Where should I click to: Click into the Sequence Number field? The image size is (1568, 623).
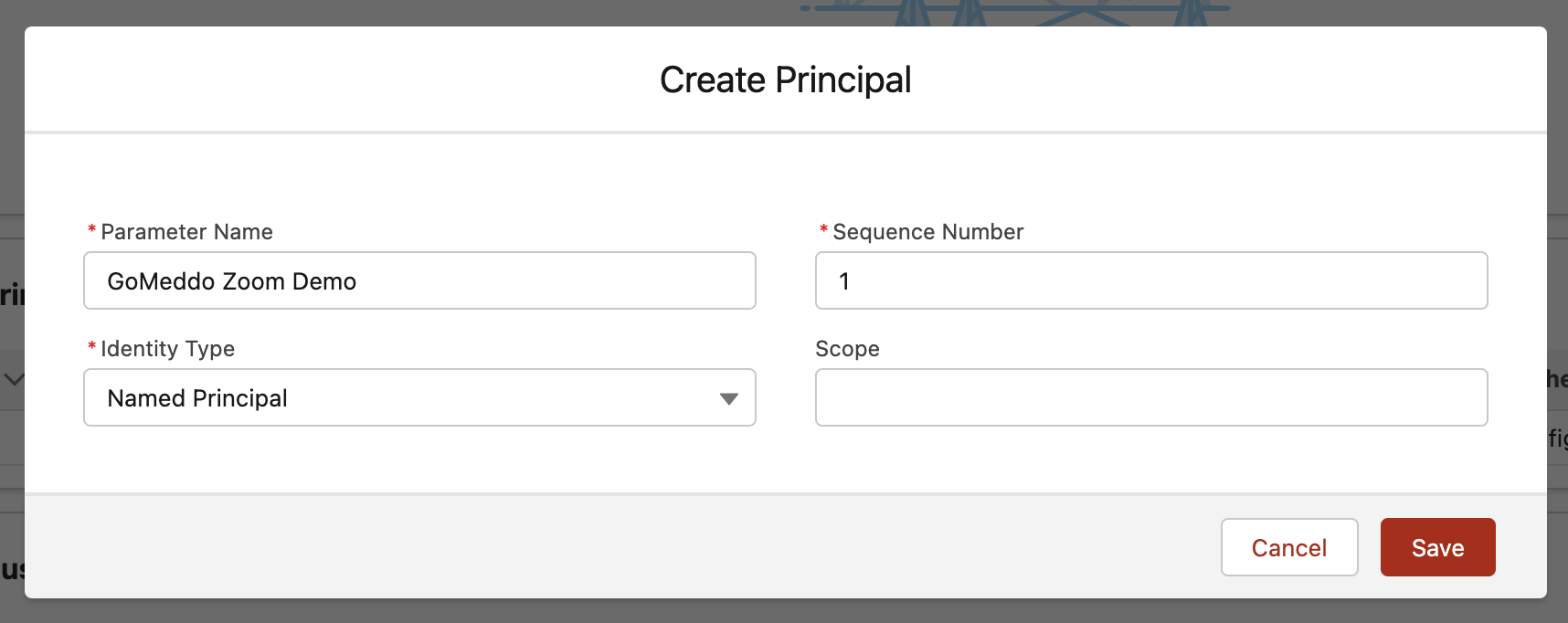pos(1151,280)
